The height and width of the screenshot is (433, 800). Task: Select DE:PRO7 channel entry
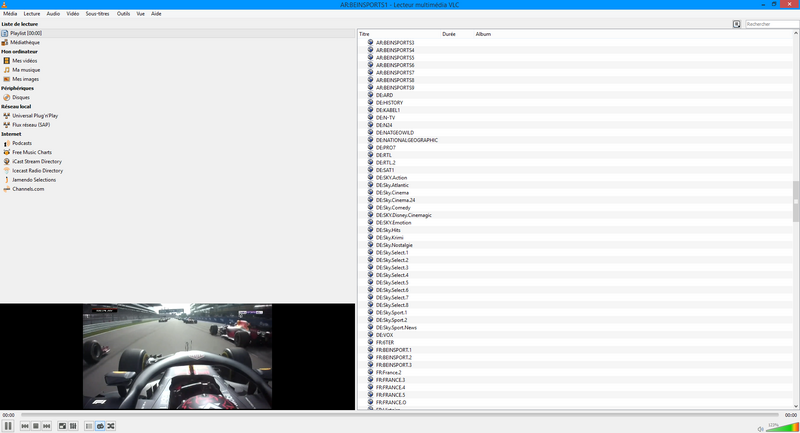pos(386,148)
